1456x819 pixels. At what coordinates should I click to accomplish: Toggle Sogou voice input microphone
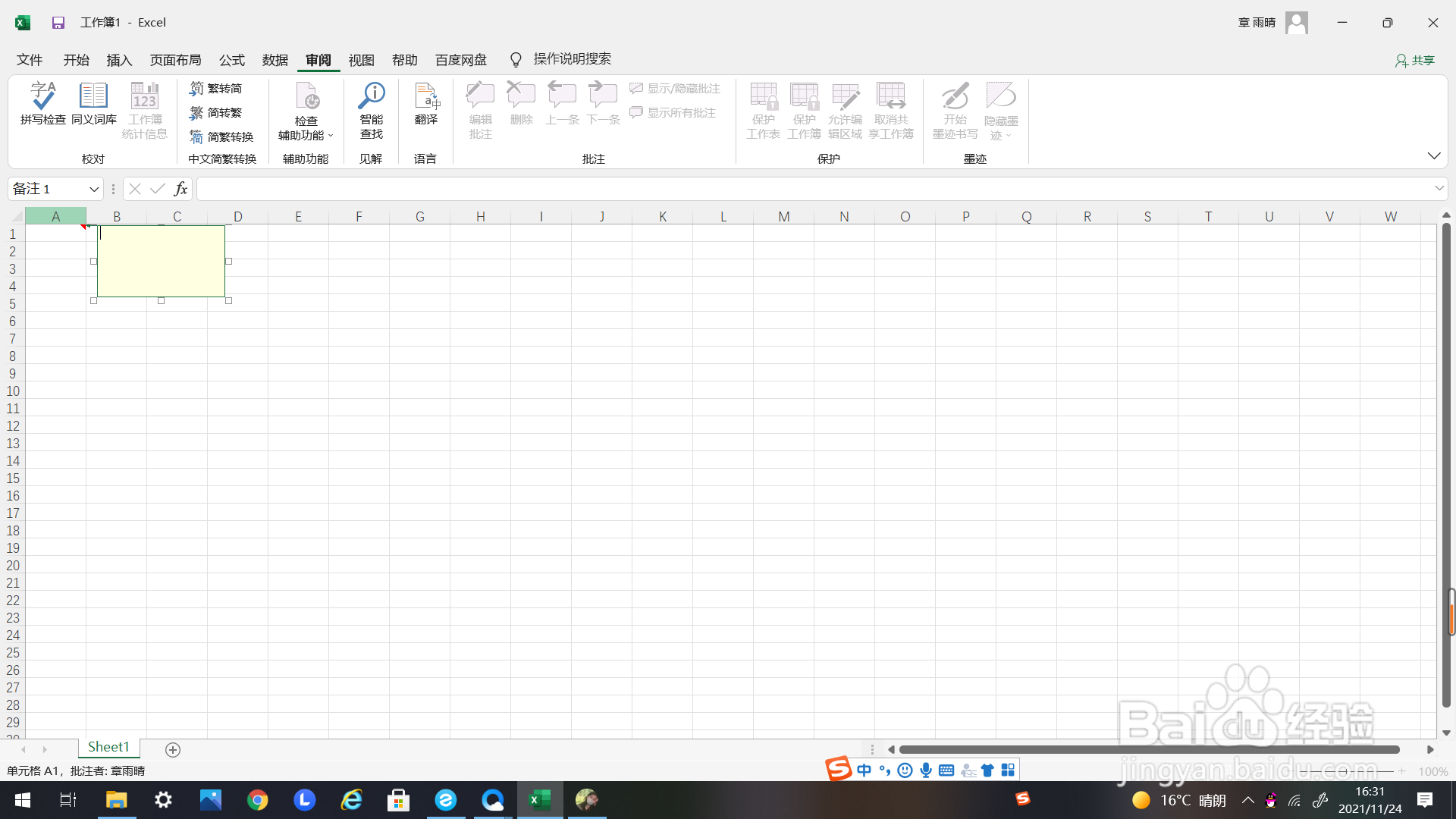tap(925, 770)
